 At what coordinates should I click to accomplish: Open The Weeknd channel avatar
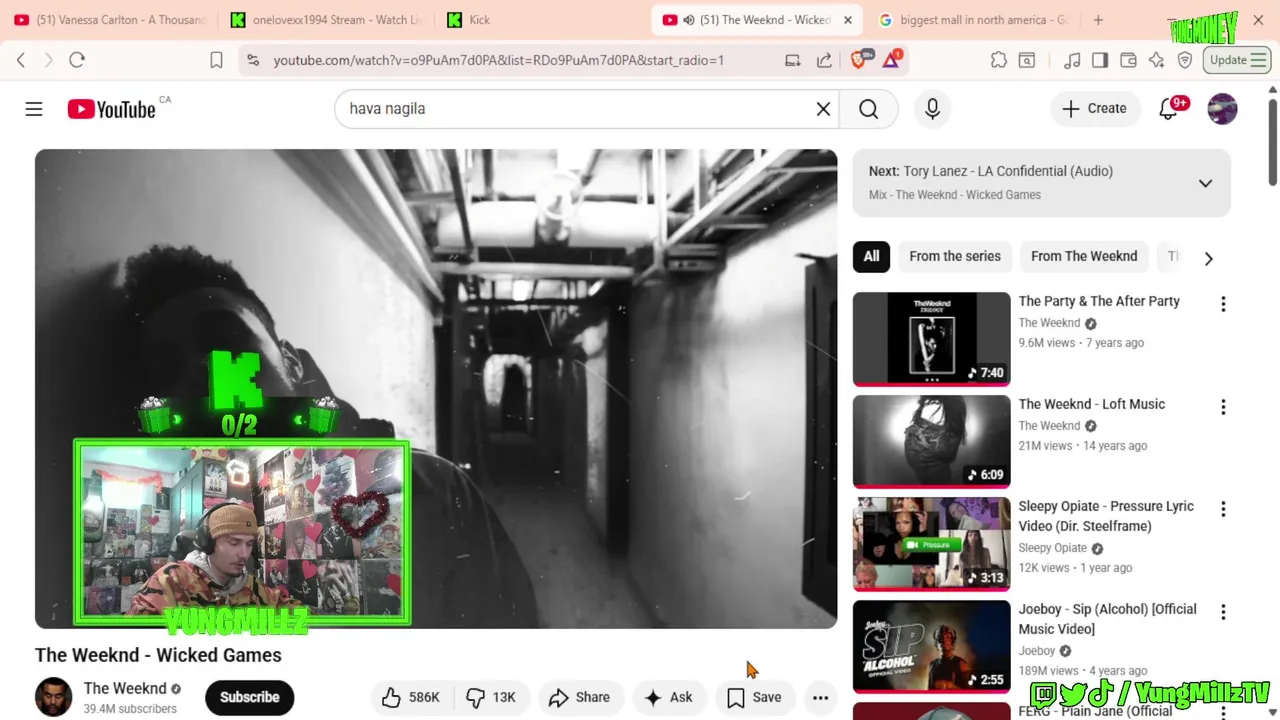54,698
